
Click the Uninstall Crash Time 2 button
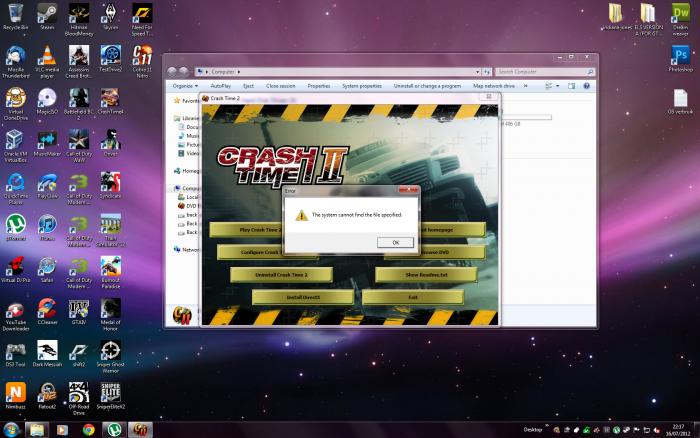(281, 275)
